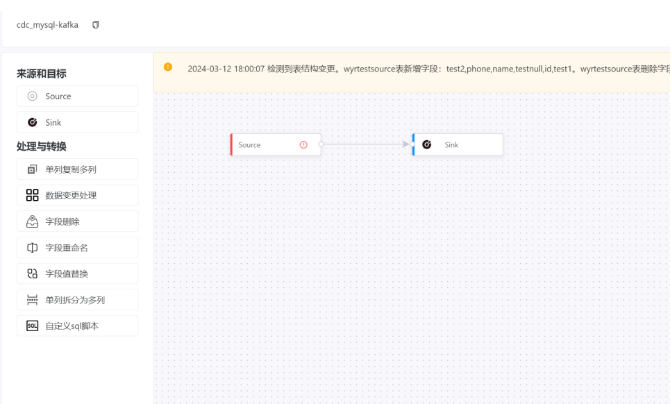The width and height of the screenshot is (671, 404).
Task: Click the 字段删除 icon
Action: point(32,222)
